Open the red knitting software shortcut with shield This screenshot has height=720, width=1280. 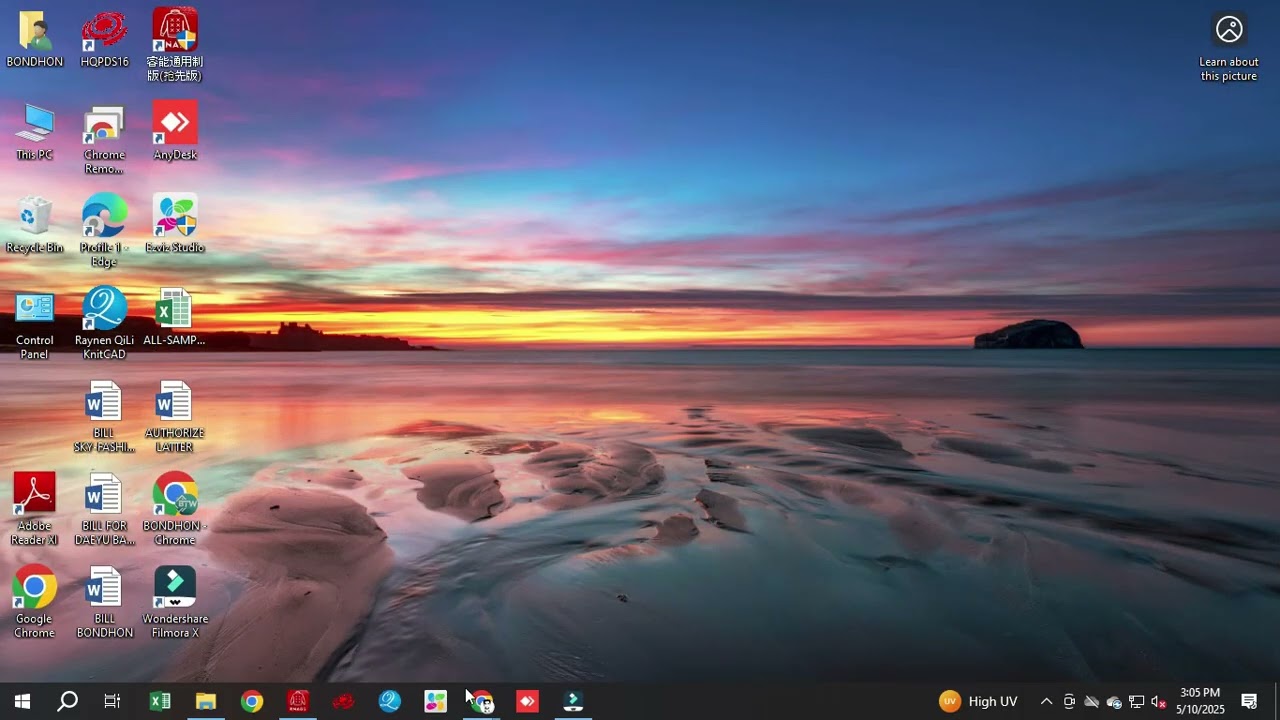[175, 45]
